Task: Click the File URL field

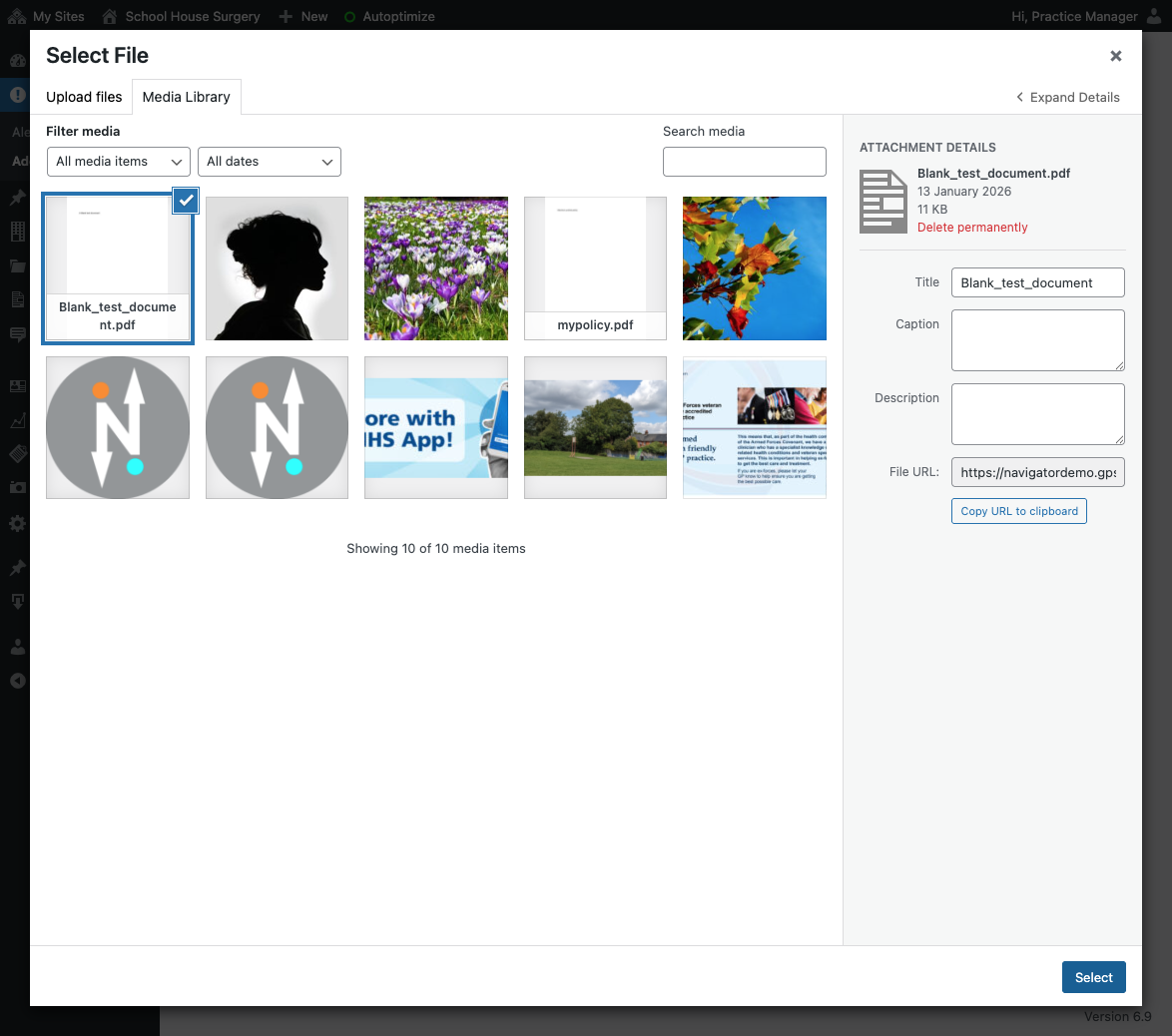Action: (1037, 472)
